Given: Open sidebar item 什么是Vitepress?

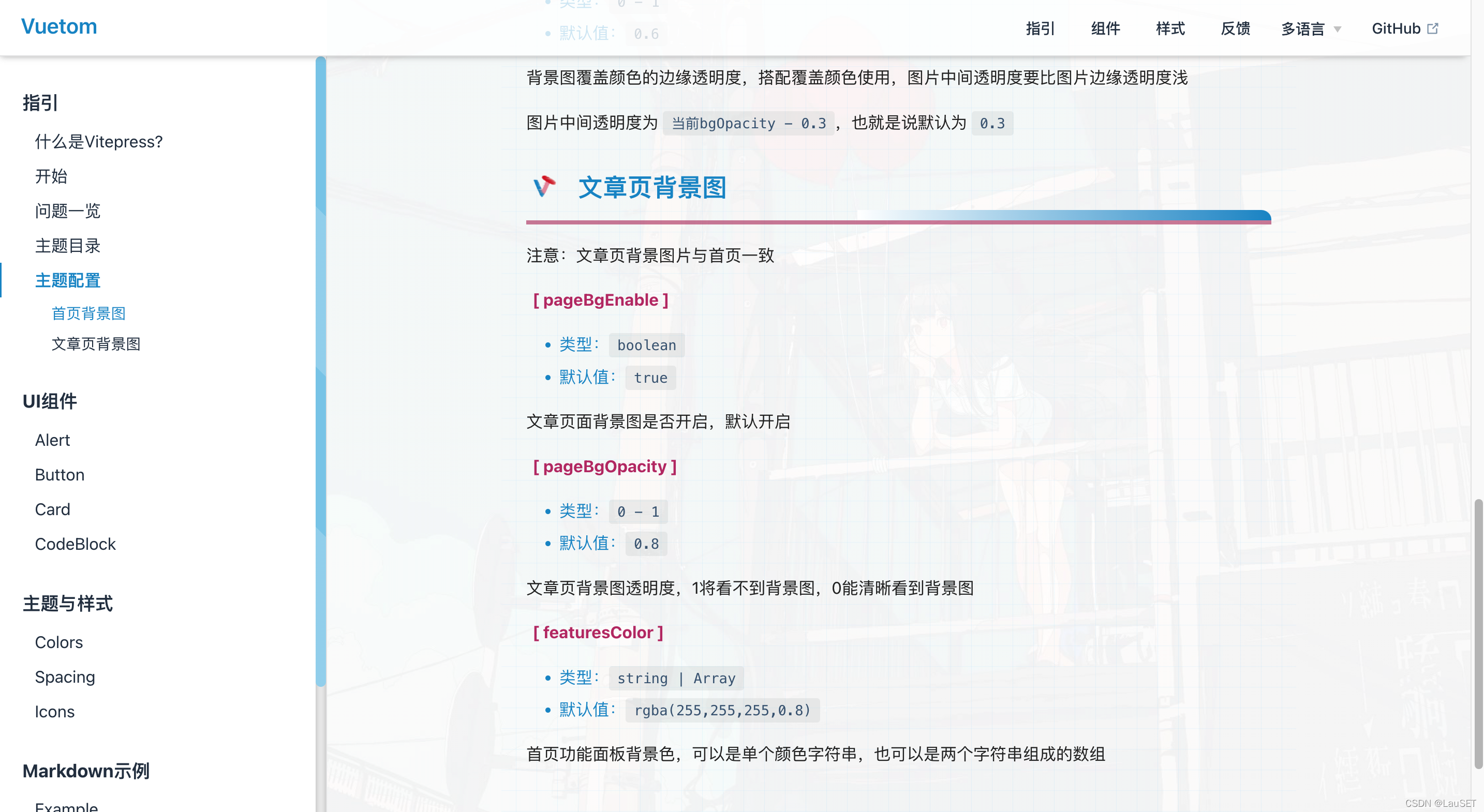Looking at the screenshot, I should click(98, 142).
